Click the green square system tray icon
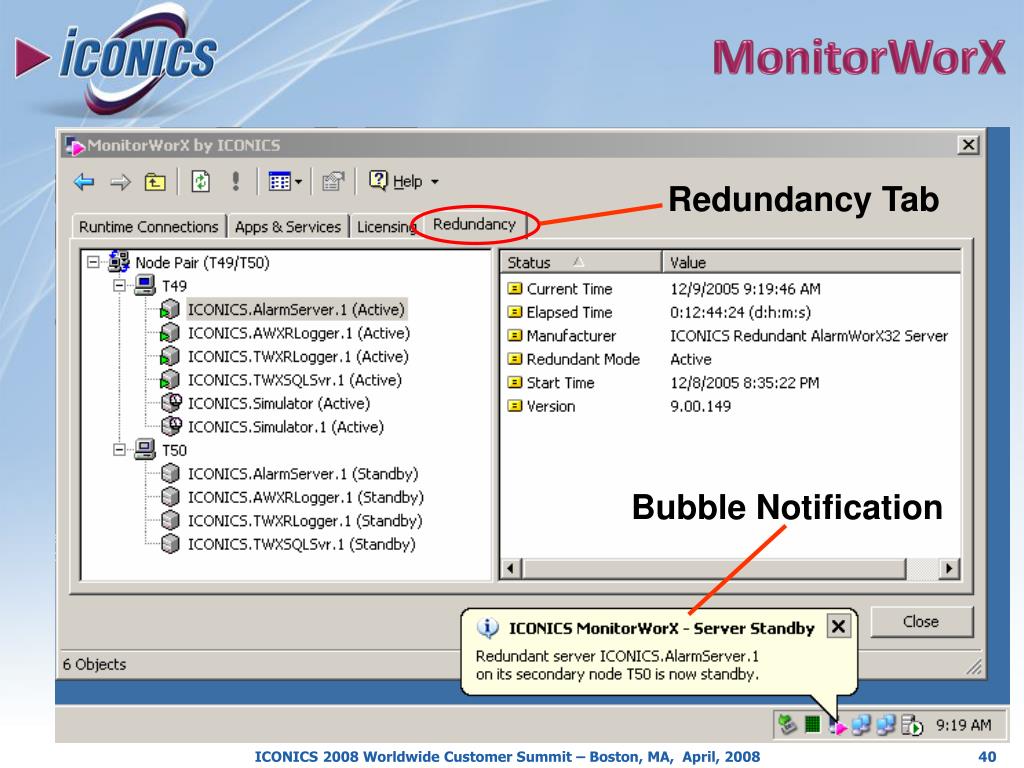This screenshot has width=1024, height=768. click(x=812, y=725)
